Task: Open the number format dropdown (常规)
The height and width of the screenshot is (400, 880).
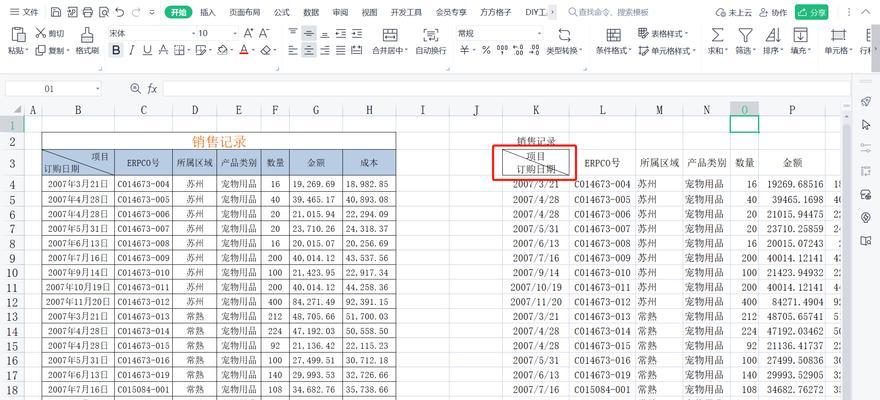Action: tap(539, 34)
